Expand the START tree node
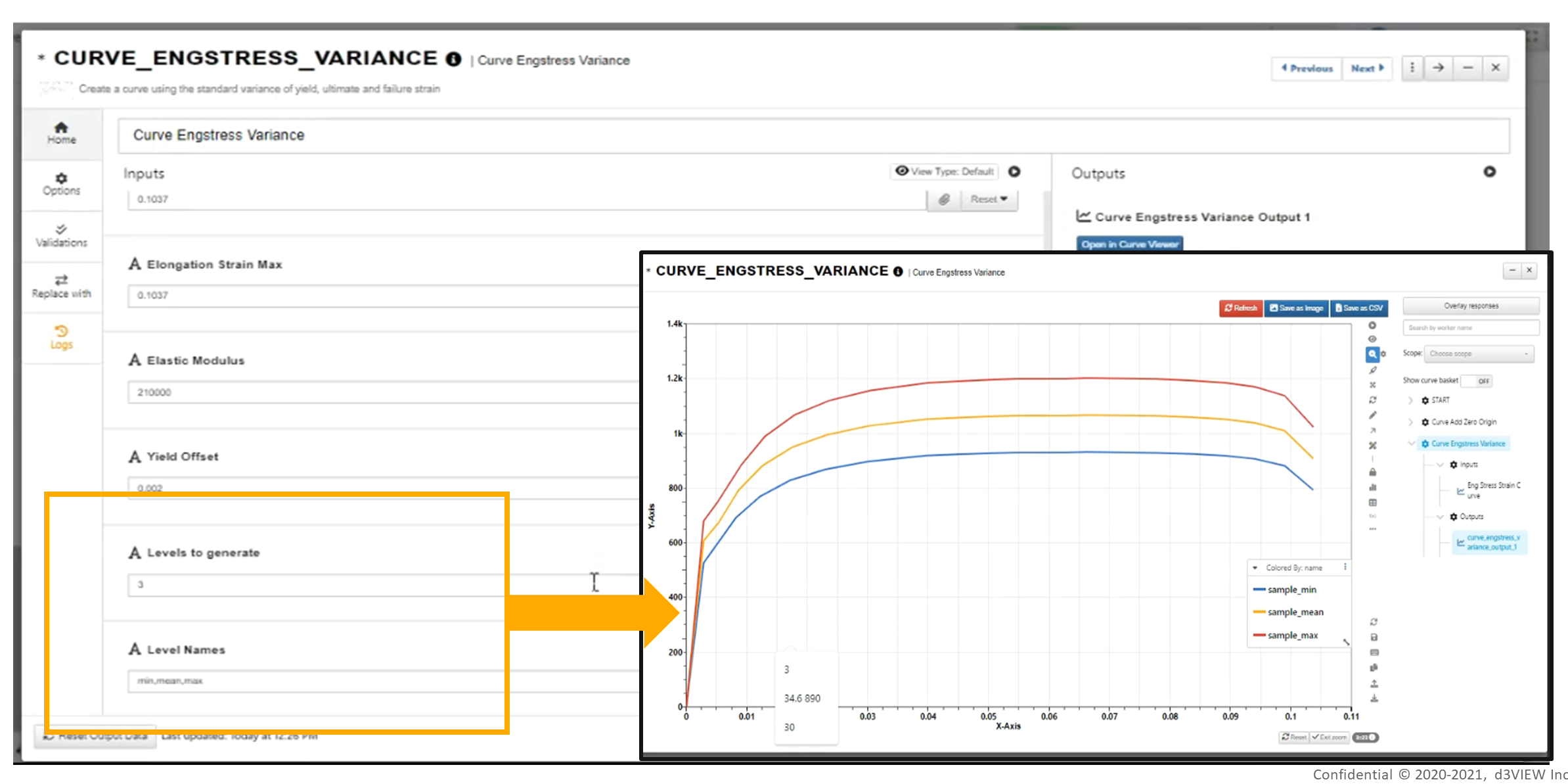Image resolution: width=1568 pixels, height=784 pixels. 1410,400
